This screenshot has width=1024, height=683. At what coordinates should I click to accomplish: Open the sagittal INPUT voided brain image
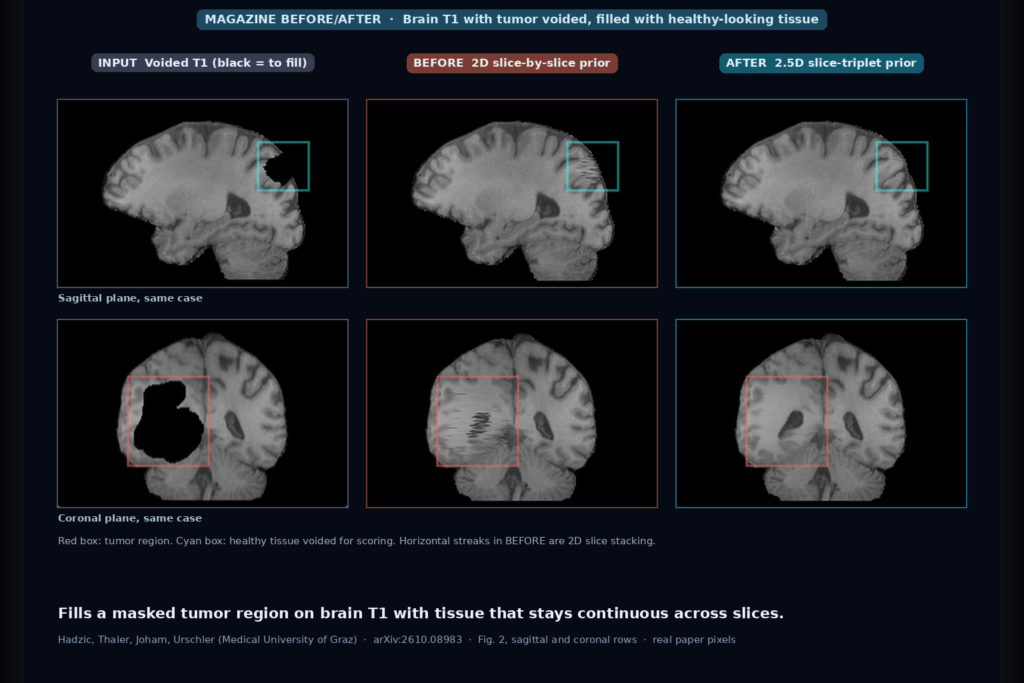coord(202,193)
